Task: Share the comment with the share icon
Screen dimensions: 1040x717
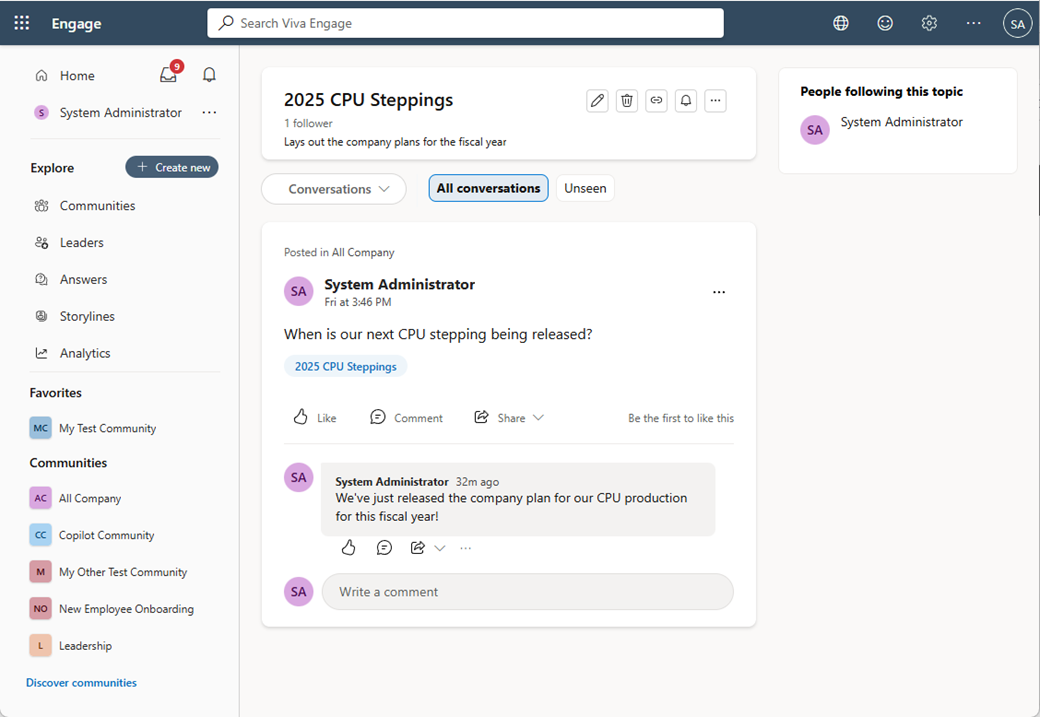Action: point(418,547)
